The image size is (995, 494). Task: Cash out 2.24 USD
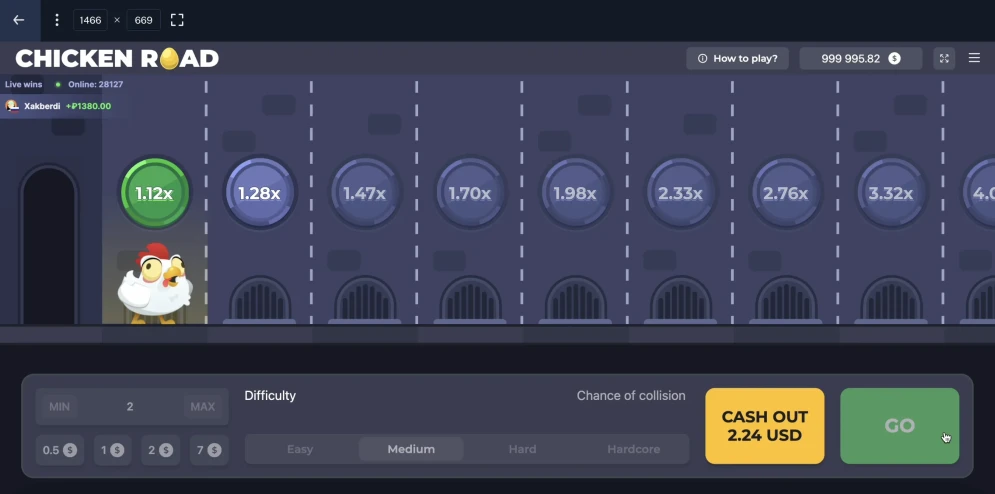pos(764,426)
